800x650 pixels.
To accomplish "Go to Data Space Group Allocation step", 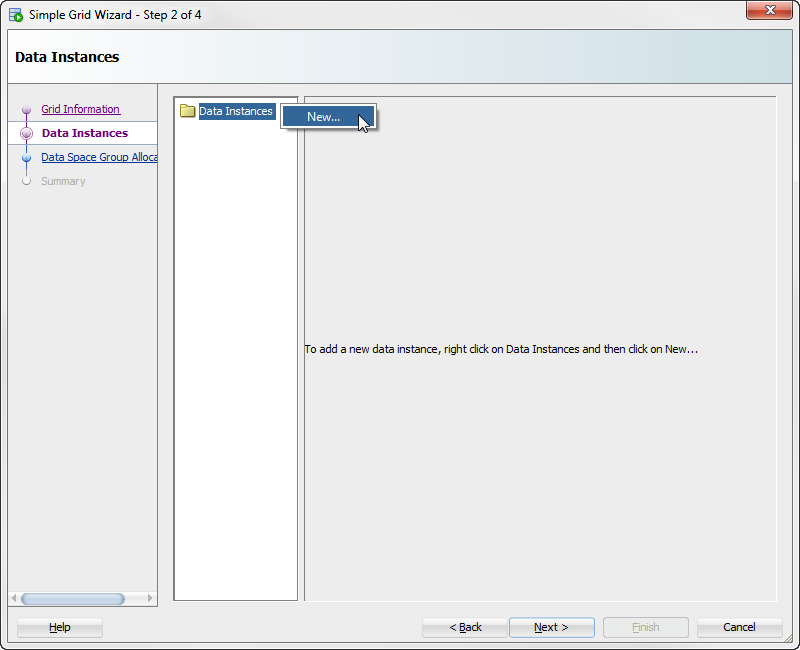I will coord(99,157).
